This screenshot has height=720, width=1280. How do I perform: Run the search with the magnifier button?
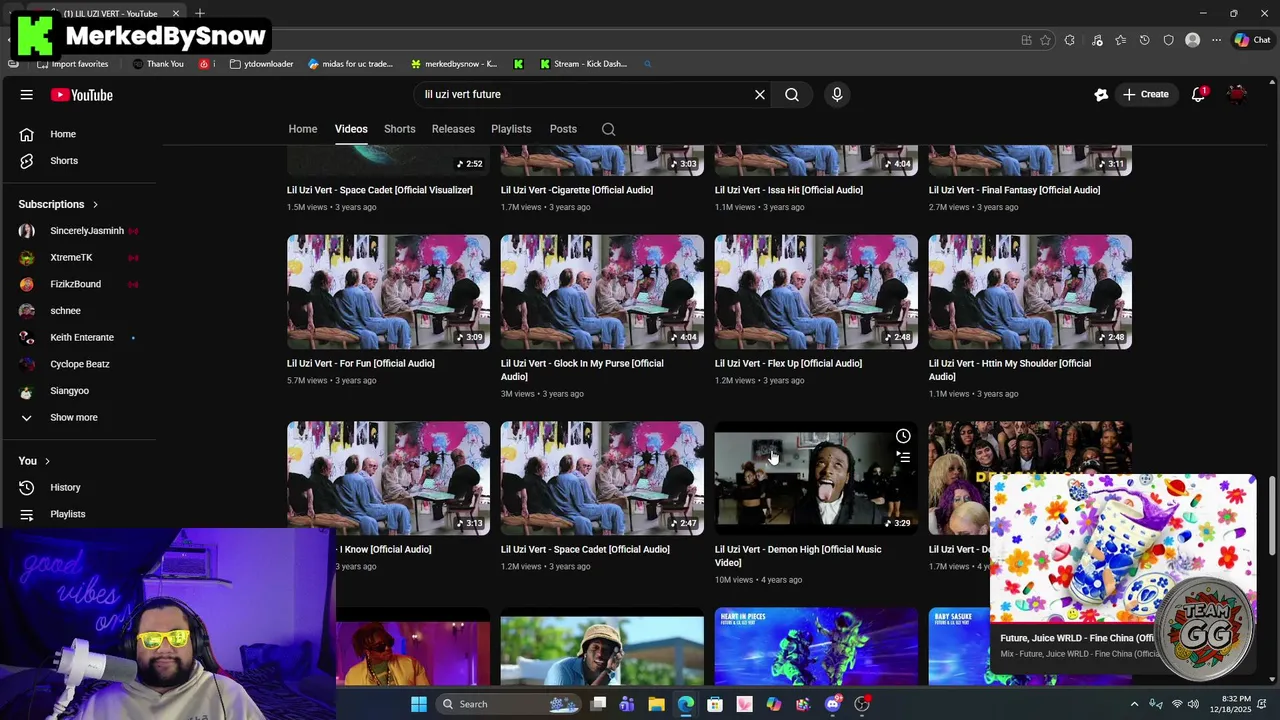(792, 95)
